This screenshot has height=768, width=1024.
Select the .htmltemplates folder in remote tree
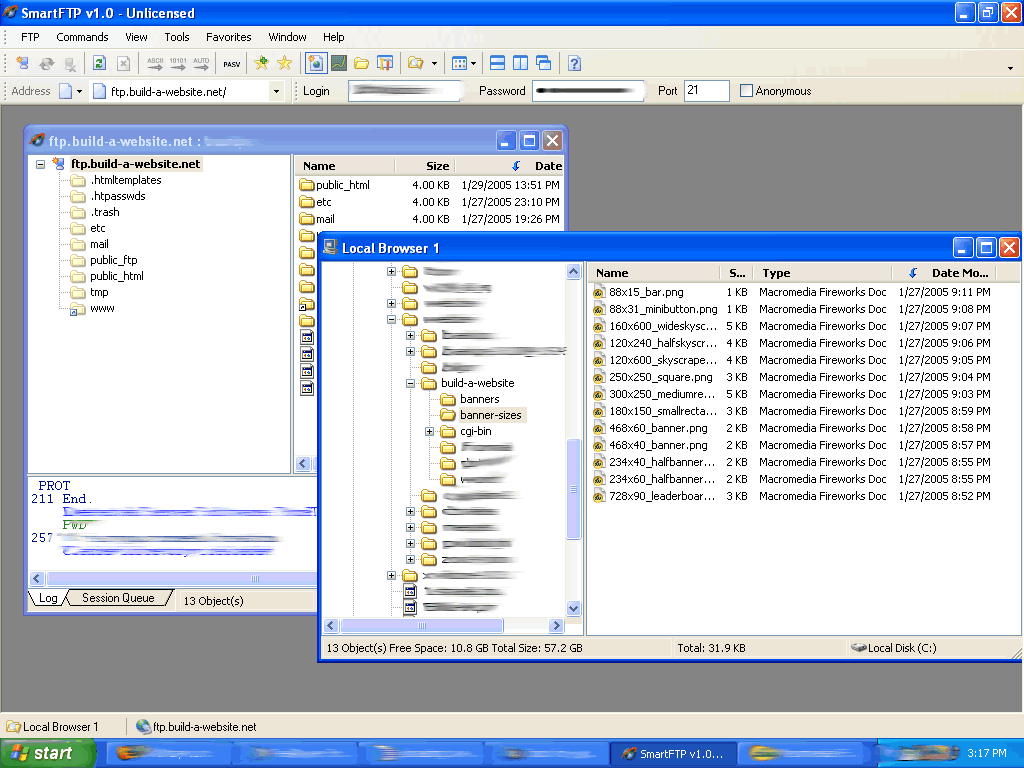[x=125, y=180]
